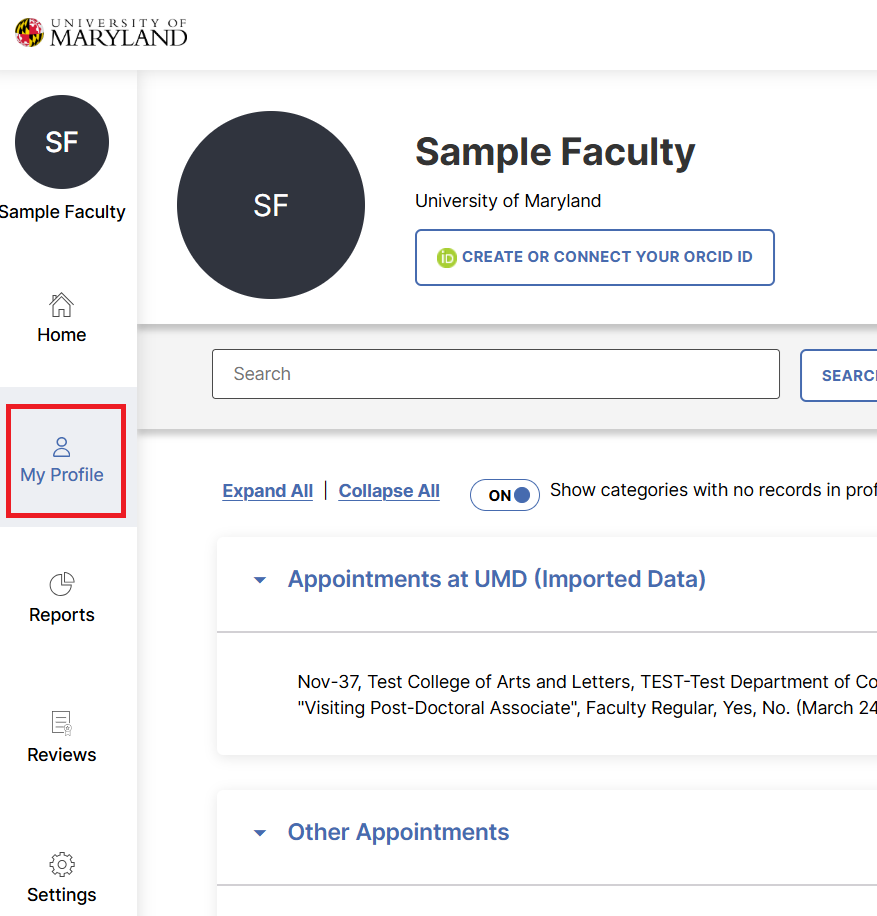Open Settings using the gear icon
Viewport: 877px width, 916px height.
coord(61,864)
